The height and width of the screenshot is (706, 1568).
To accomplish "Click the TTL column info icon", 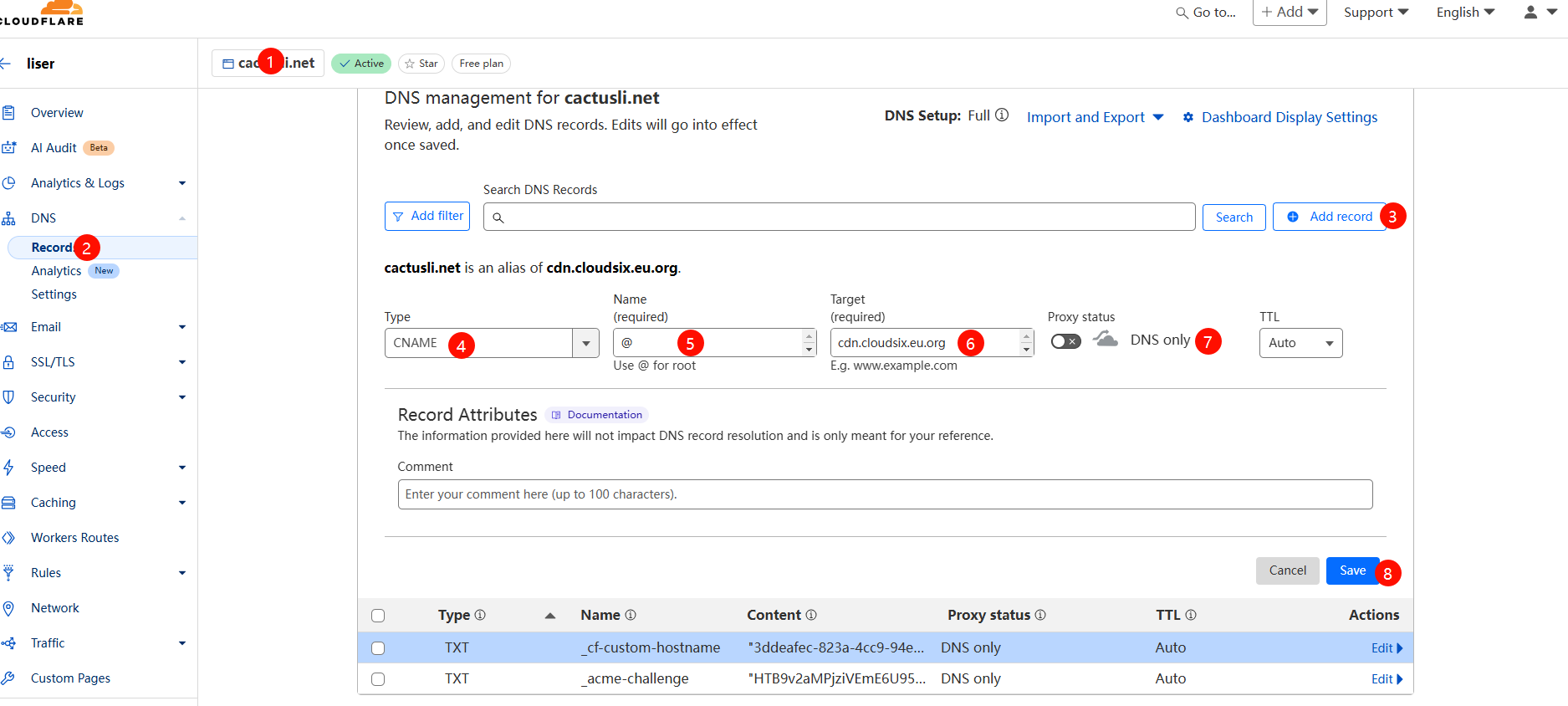I will point(1191,615).
